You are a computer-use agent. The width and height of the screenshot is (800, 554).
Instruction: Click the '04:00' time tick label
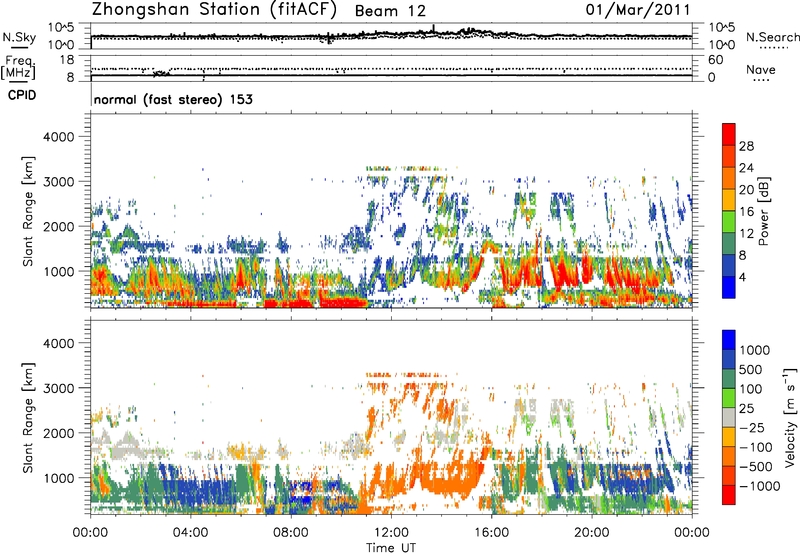coord(190,533)
